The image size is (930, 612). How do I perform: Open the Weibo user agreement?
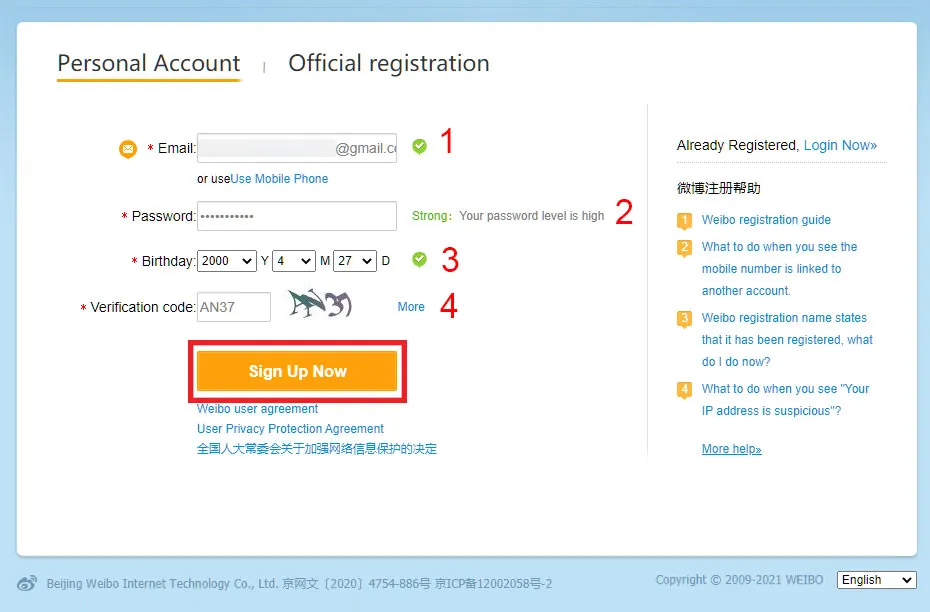(x=257, y=409)
